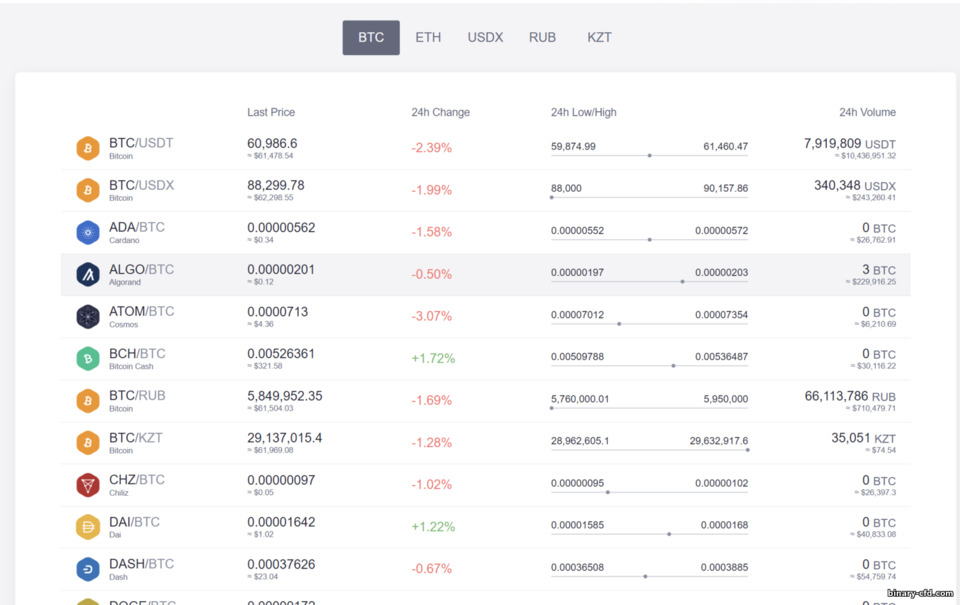Click the Bitcoin icon in BTC/USDT row
Screen dimensions: 960x605
(88, 148)
